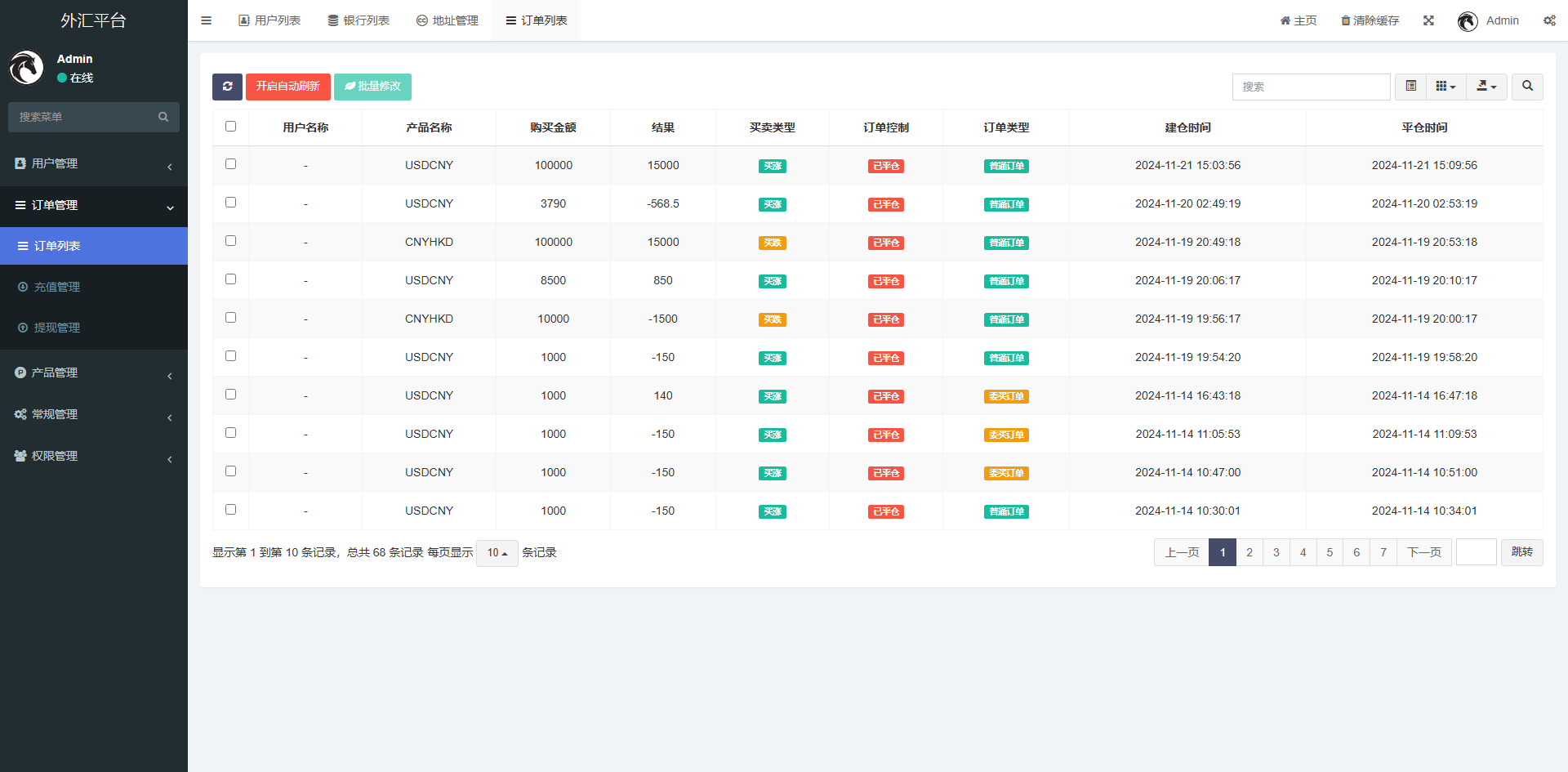Open fullscreen mode icon in header
Viewport: 1568px width, 772px height.
(1428, 20)
